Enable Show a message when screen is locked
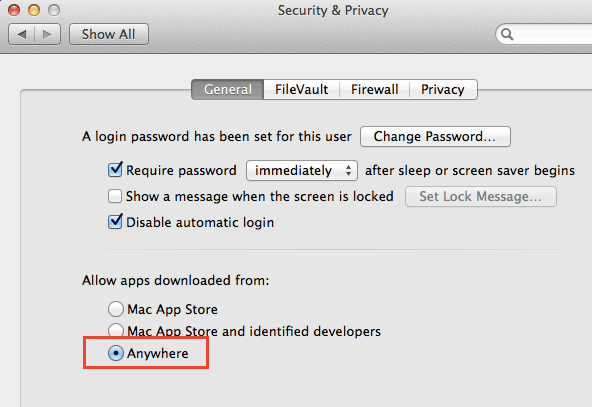The height and width of the screenshot is (407, 592). pos(115,196)
